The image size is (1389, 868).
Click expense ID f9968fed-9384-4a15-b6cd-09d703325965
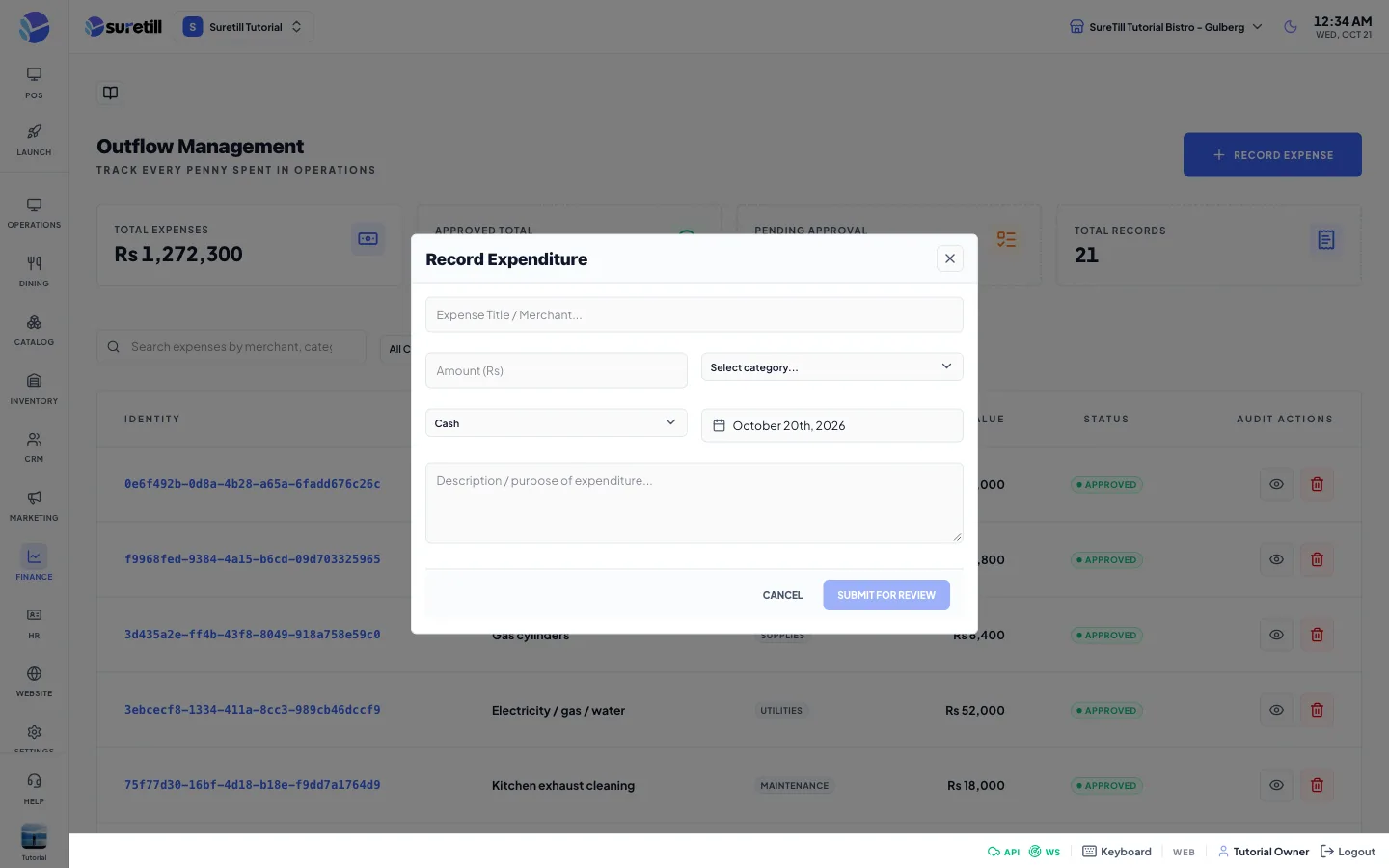(252, 559)
